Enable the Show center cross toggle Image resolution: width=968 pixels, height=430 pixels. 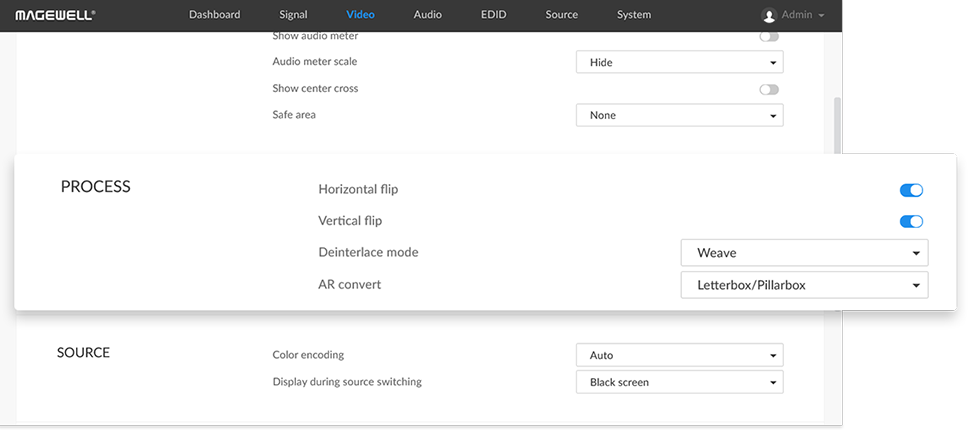[769, 89]
